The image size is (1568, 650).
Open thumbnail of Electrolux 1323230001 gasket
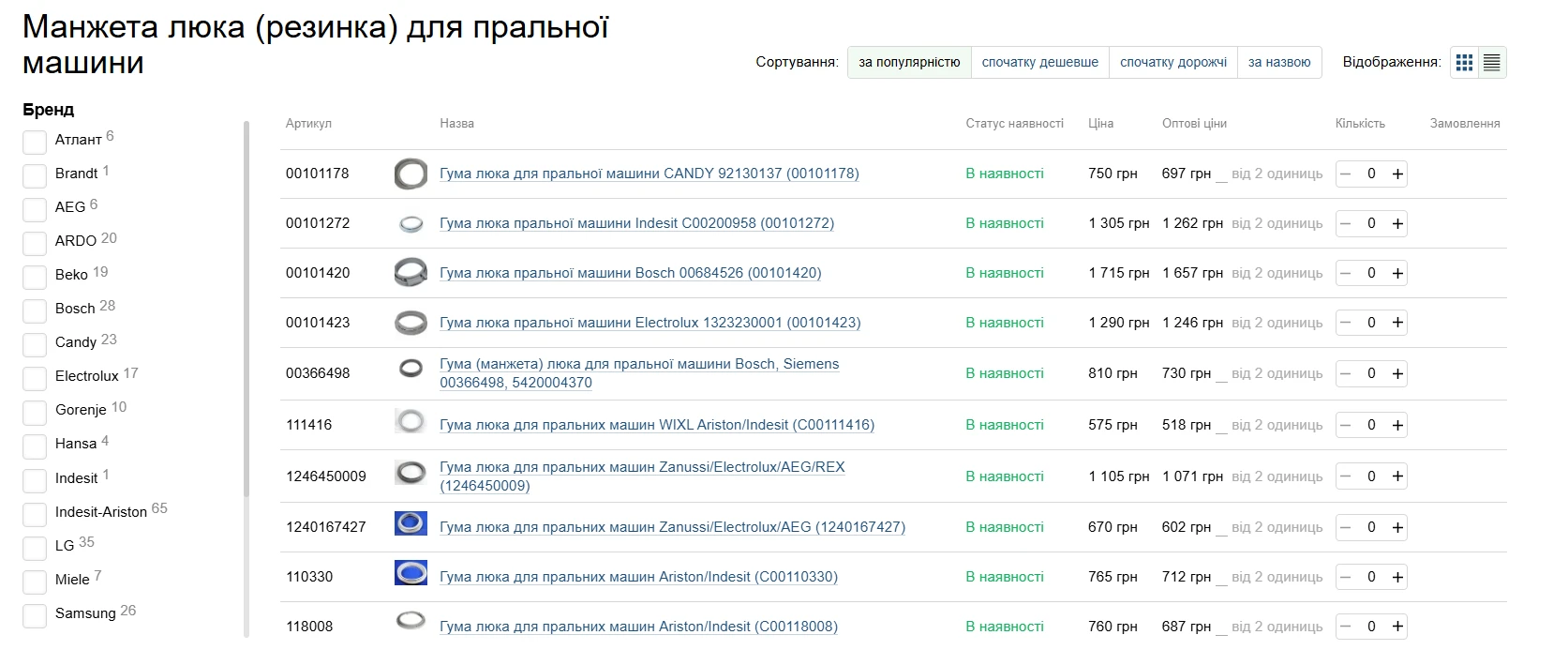pos(411,323)
